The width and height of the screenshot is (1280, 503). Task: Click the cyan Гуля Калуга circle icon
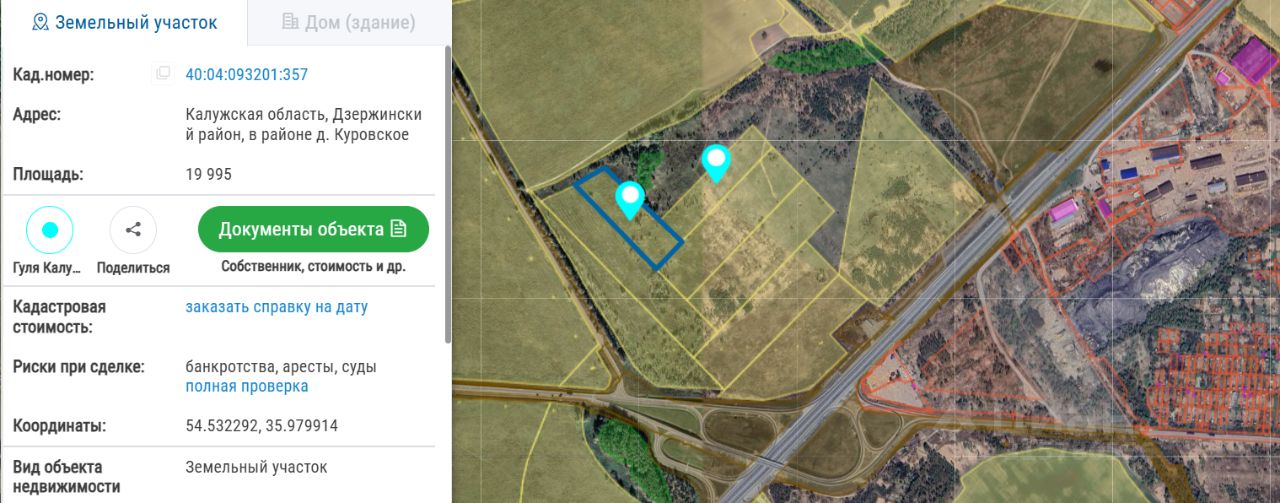(x=50, y=230)
